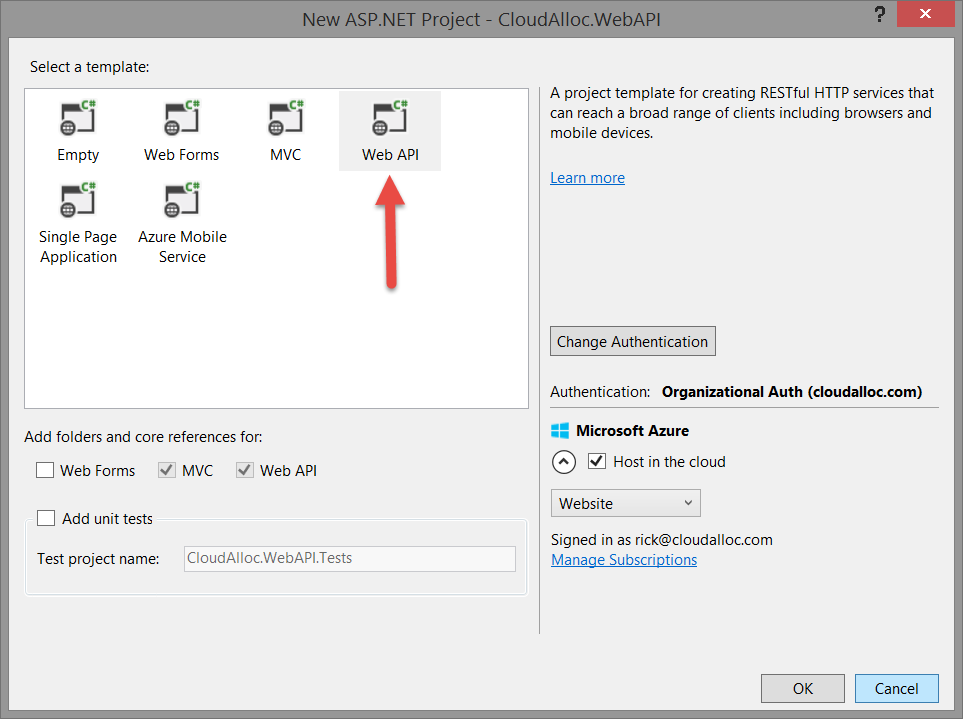This screenshot has width=963, height=719.
Task: Choose the Single Page Application template icon
Action: 78,201
